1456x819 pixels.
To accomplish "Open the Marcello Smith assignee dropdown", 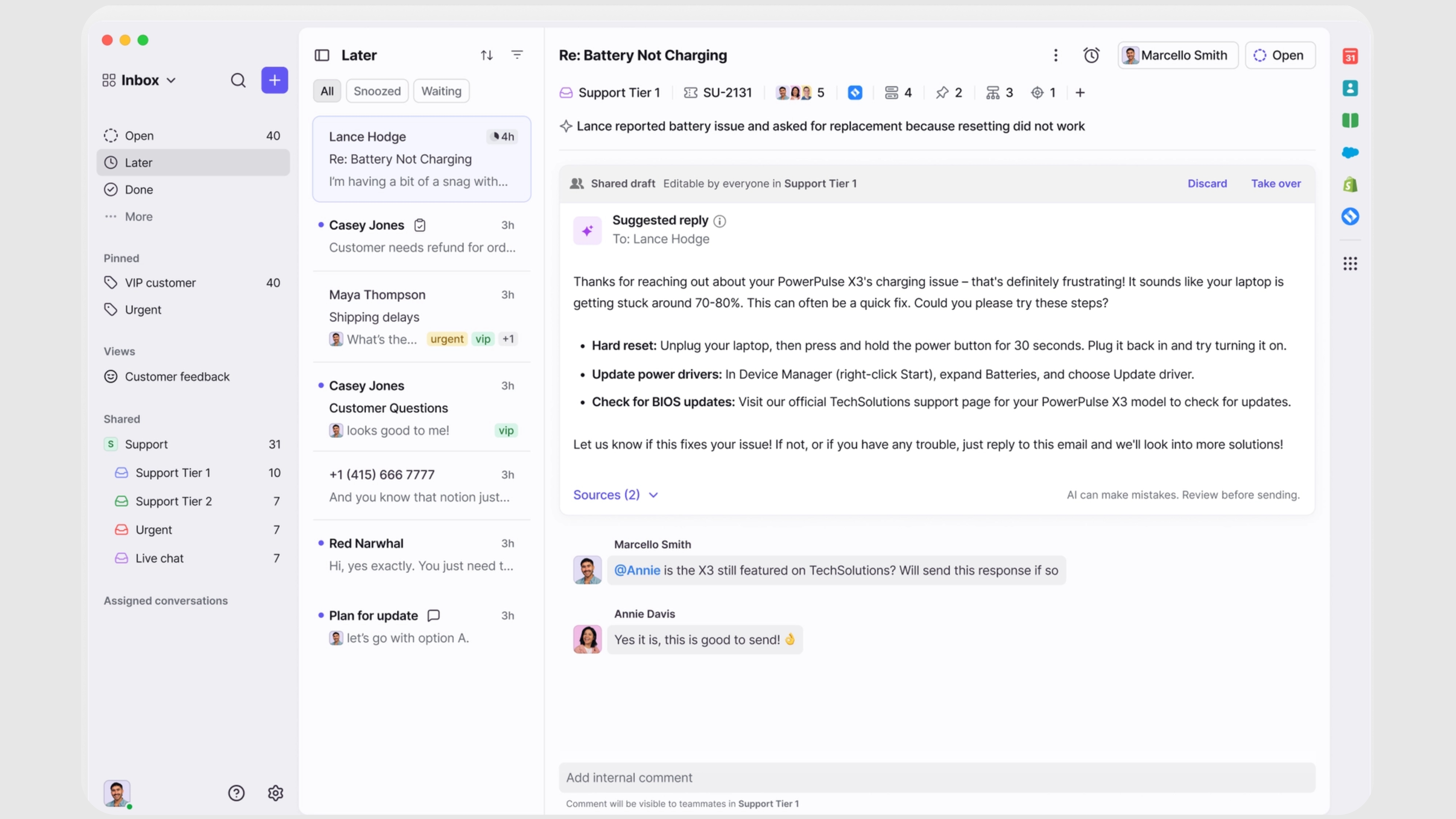I will [1178, 55].
